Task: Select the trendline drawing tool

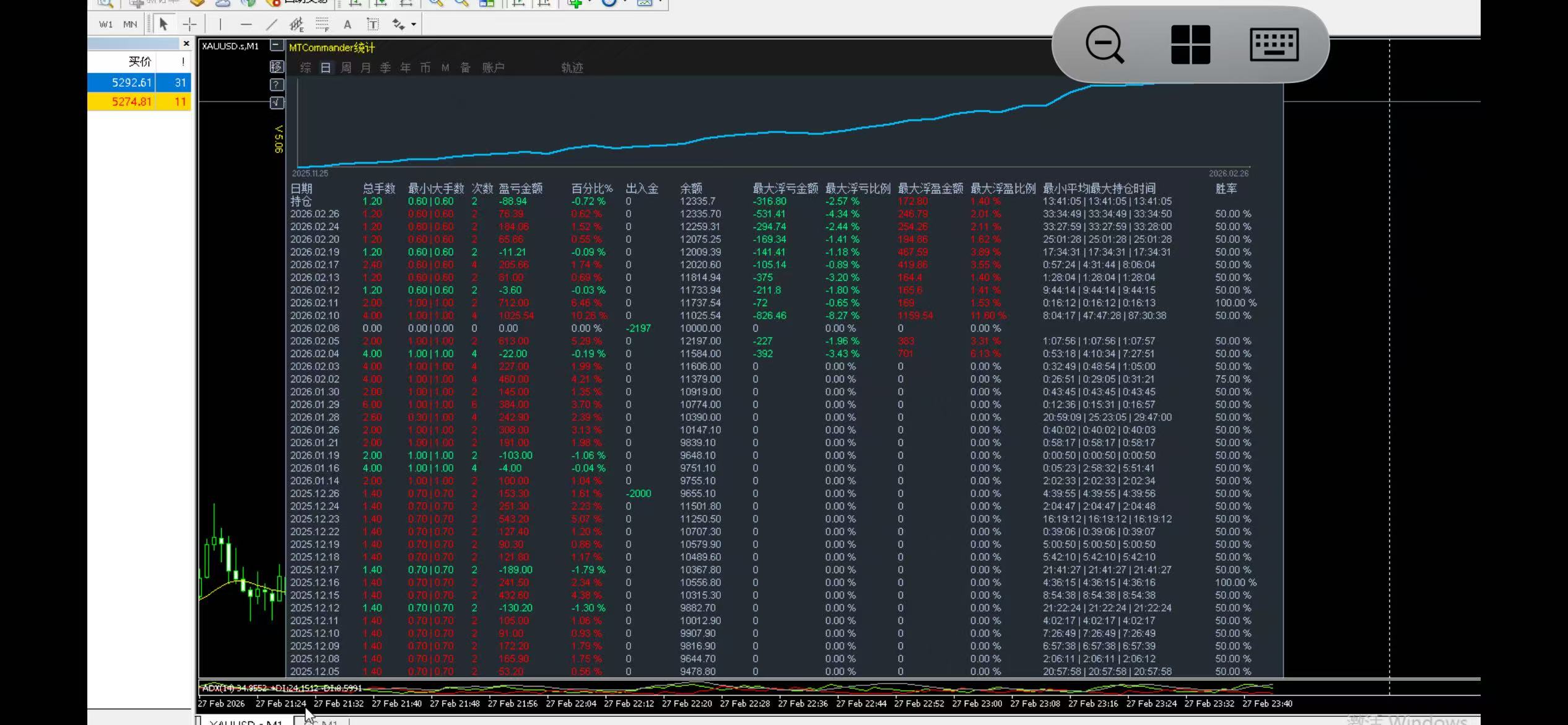Action: [271, 24]
